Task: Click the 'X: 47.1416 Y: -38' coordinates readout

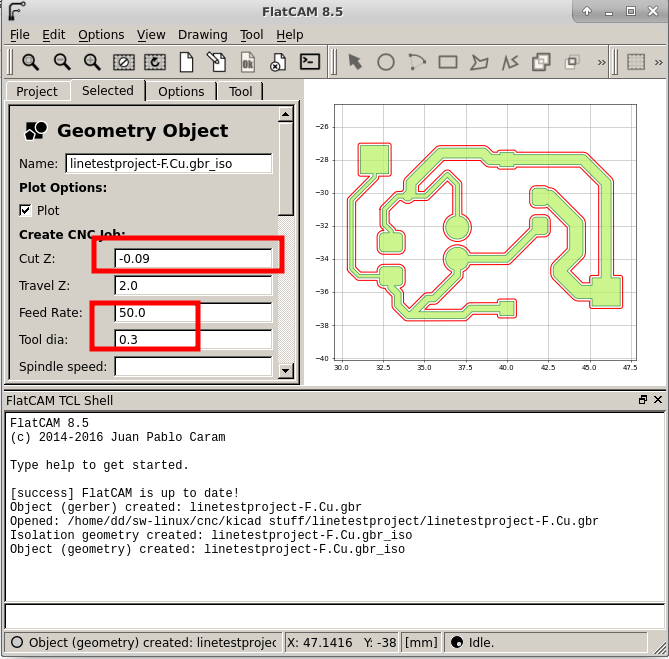Action: 341,642
